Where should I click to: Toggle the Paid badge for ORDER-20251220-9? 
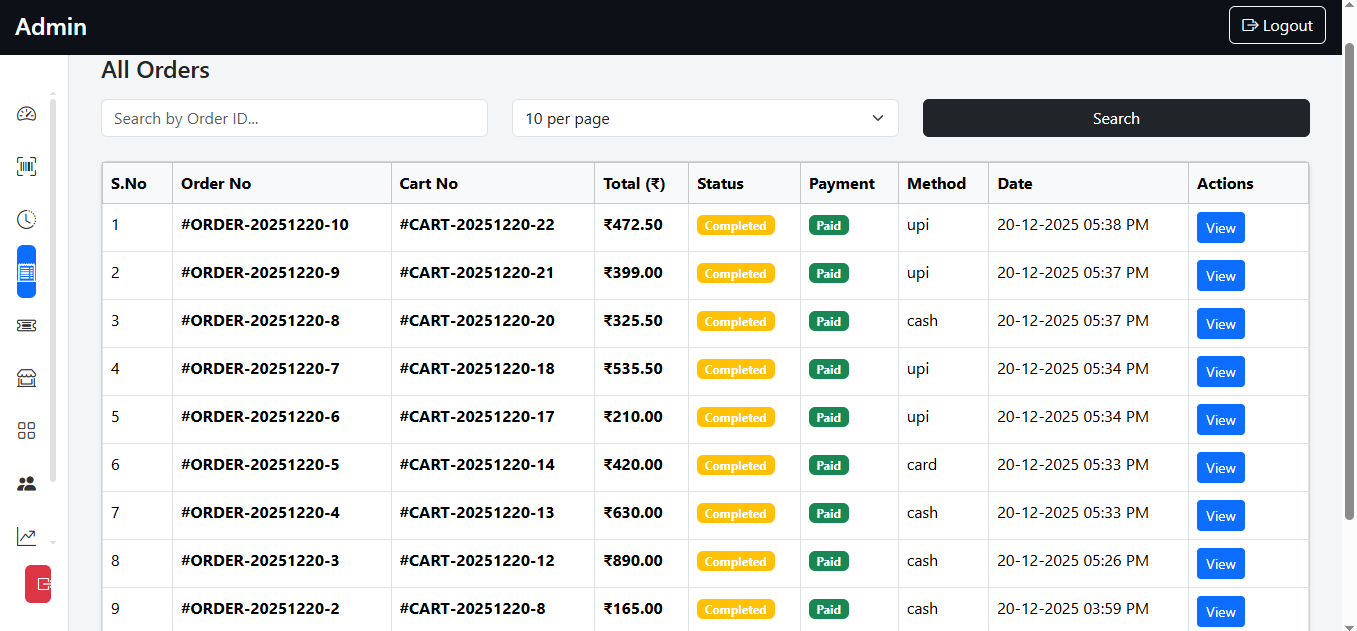click(x=828, y=273)
